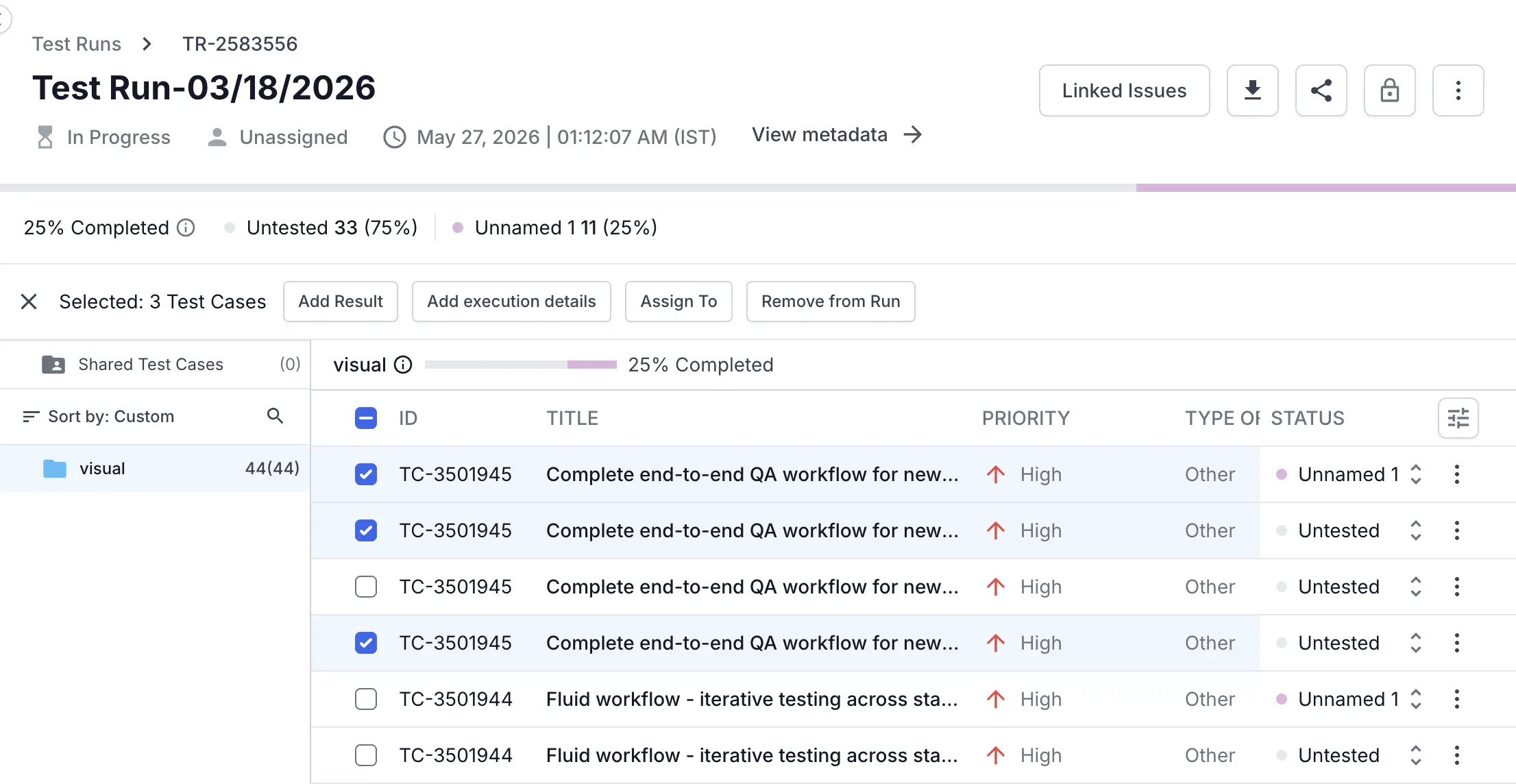Click the TITLE column header
Image resolution: width=1516 pixels, height=784 pixels.
pyautogui.click(x=572, y=418)
